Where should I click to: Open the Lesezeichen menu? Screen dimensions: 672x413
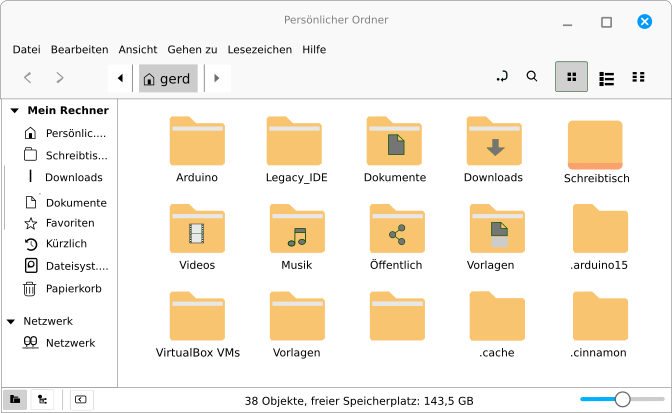click(259, 49)
